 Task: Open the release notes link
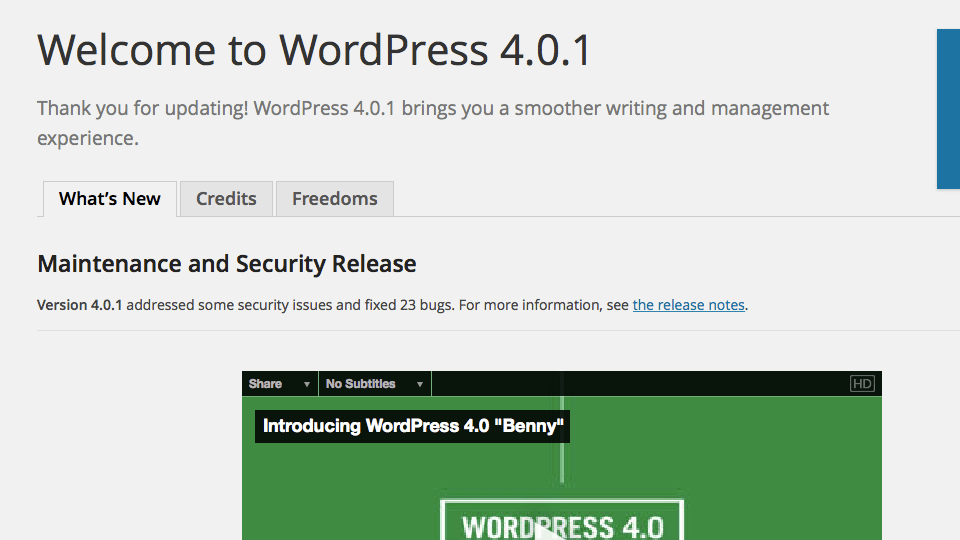688,305
